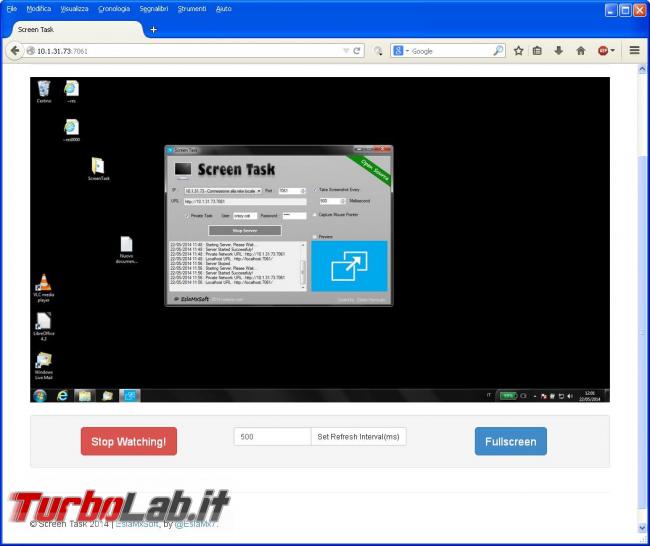
Task: Toggle the Private Task checkbox
Action: point(187,216)
